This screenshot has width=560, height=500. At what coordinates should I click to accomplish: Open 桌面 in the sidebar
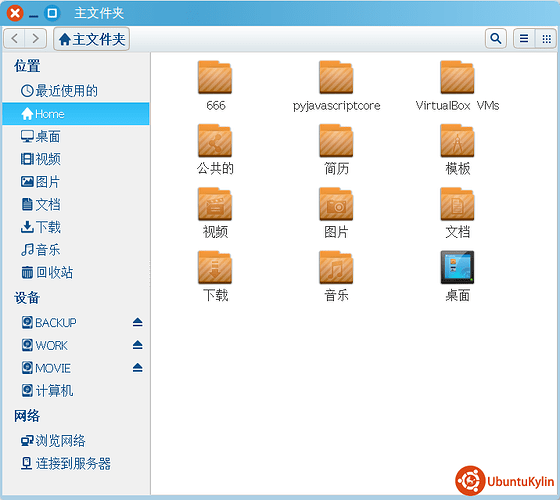(76, 136)
